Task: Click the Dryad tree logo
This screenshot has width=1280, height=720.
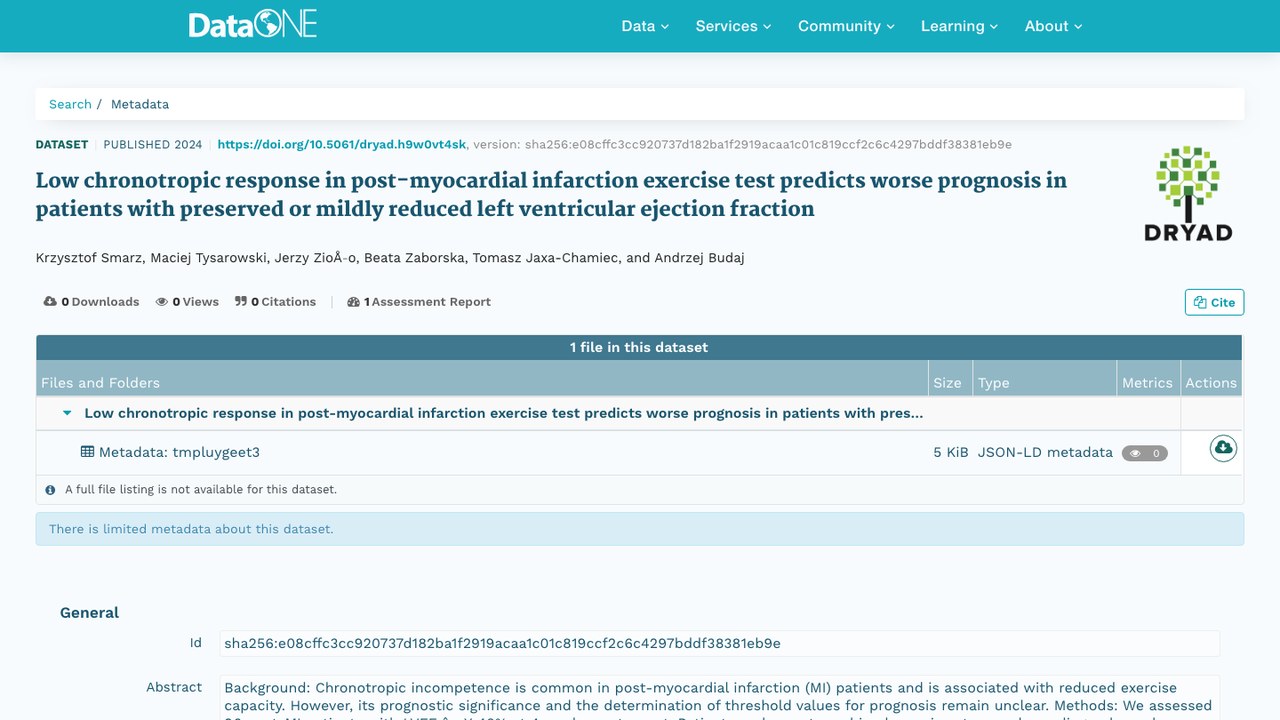Action: (1188, 194)
